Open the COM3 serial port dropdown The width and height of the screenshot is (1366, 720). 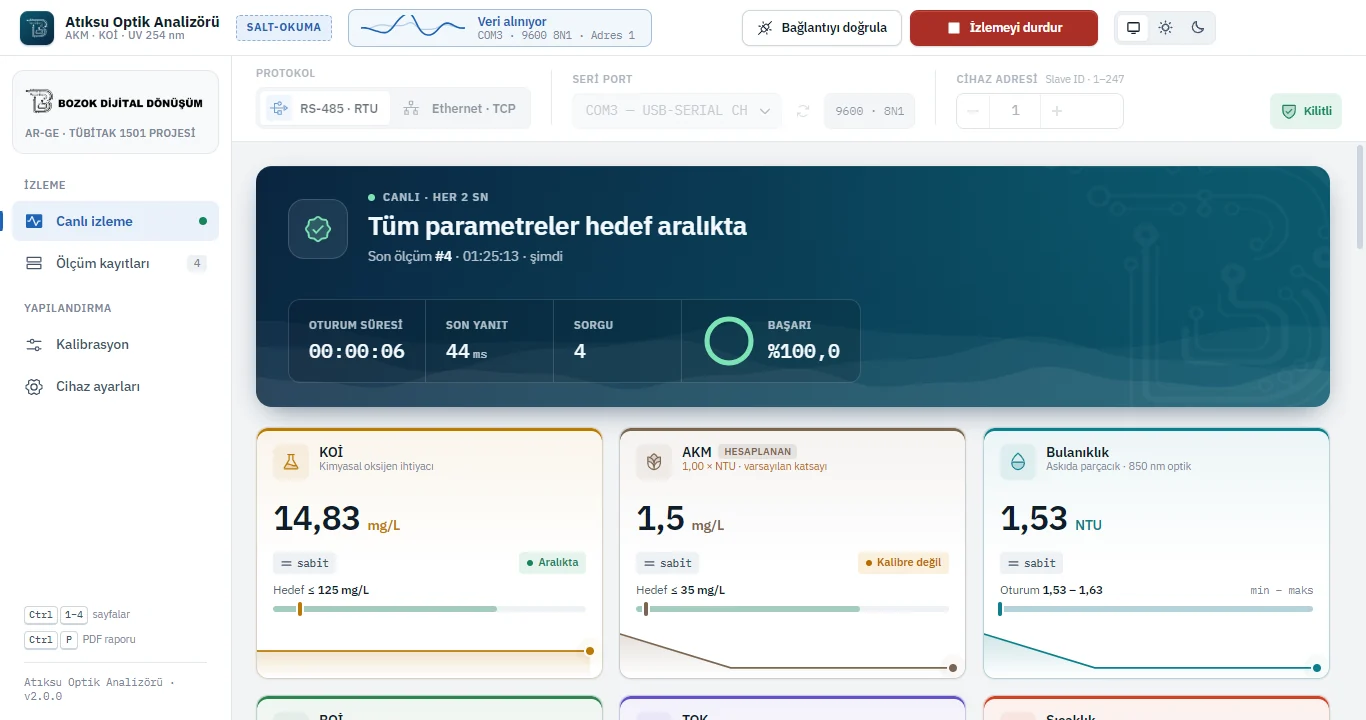(677, 111)
